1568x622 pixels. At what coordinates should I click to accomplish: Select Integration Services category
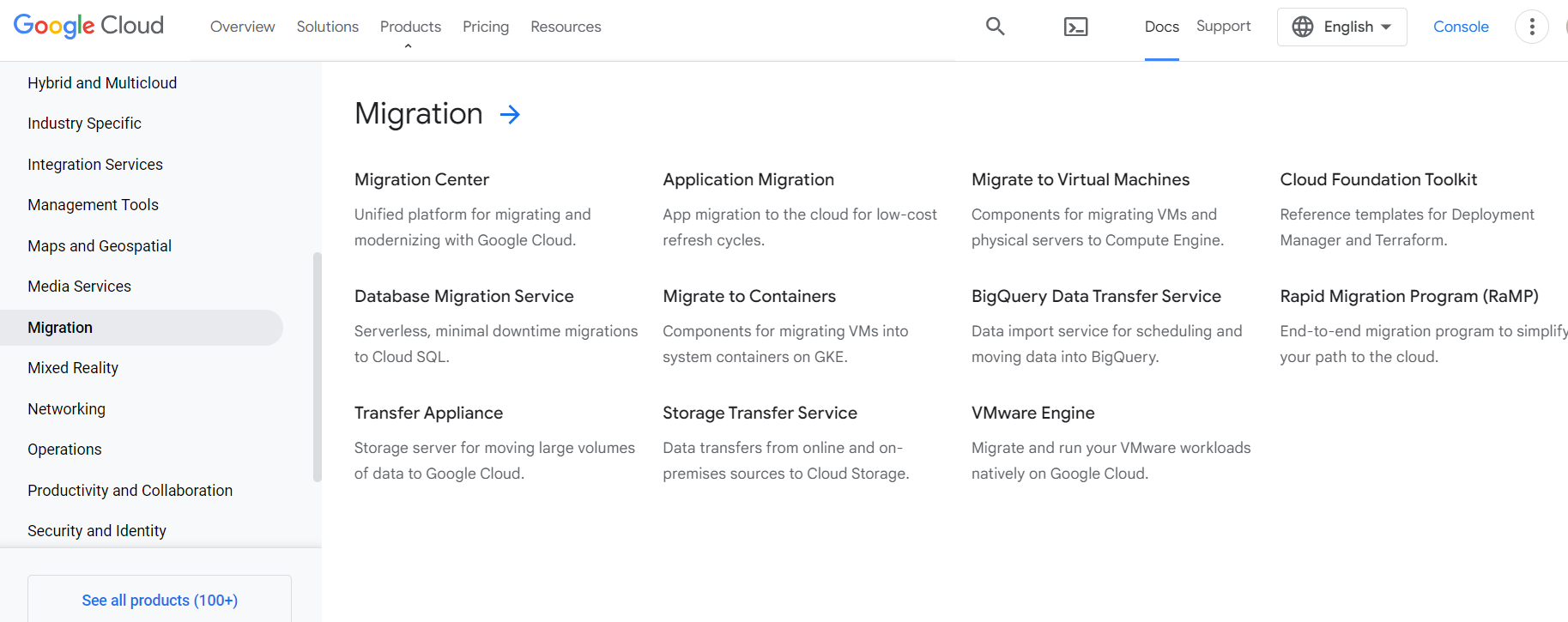point(95,165)
